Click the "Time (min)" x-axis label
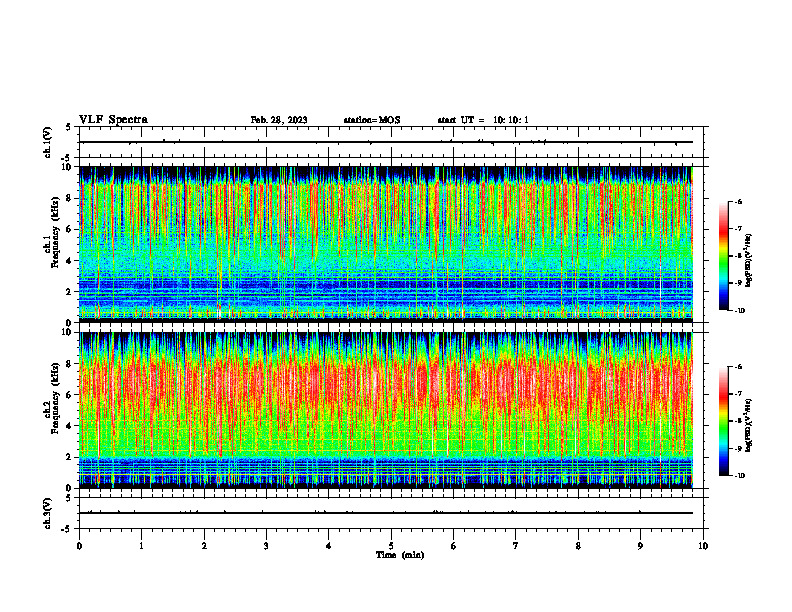The width and height of the screenshot is (792, 612). (x=400, y=555)
